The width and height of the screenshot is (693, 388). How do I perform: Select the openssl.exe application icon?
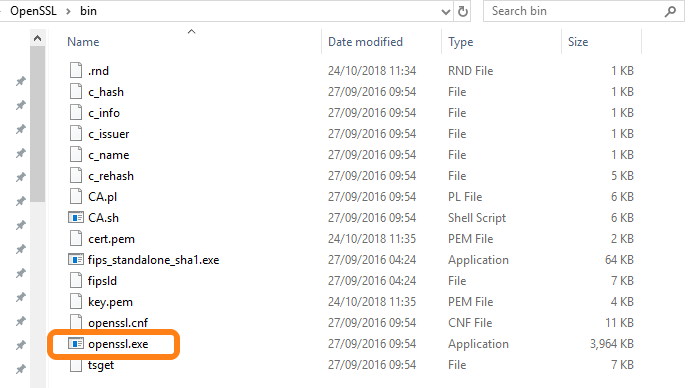click(x=76, y=343)
